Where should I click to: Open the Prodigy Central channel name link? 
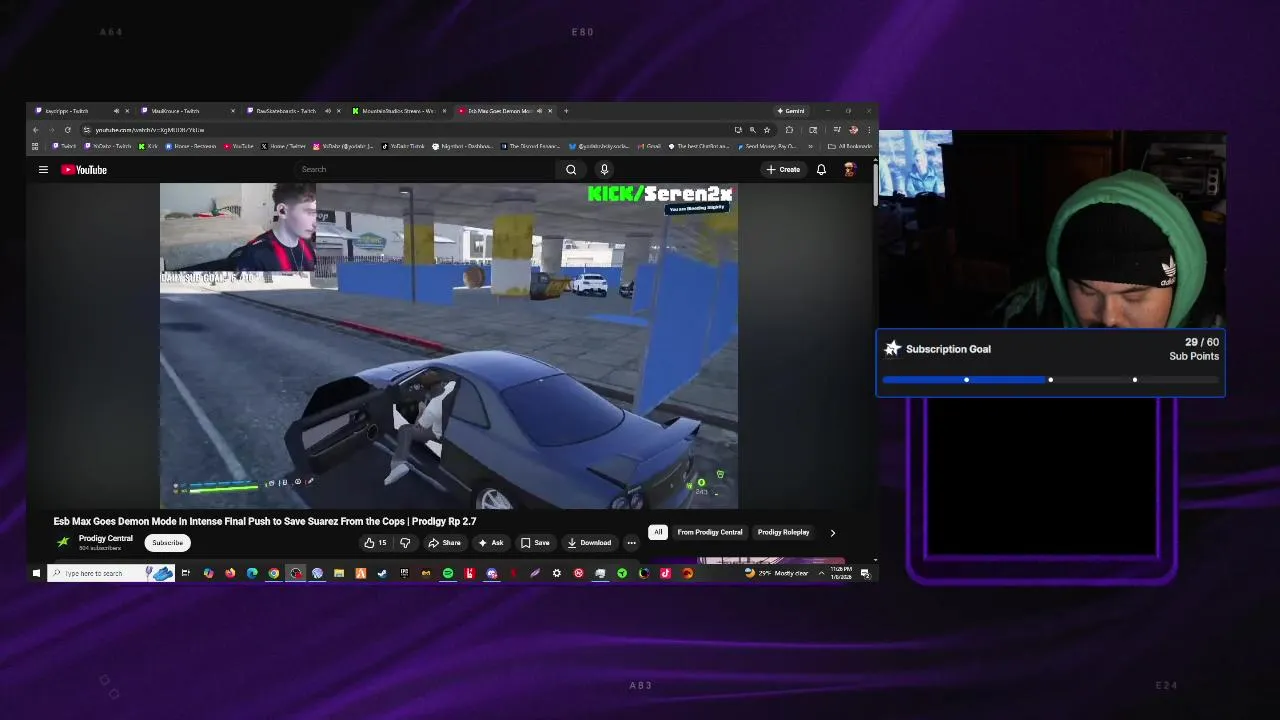click(105, 539)
